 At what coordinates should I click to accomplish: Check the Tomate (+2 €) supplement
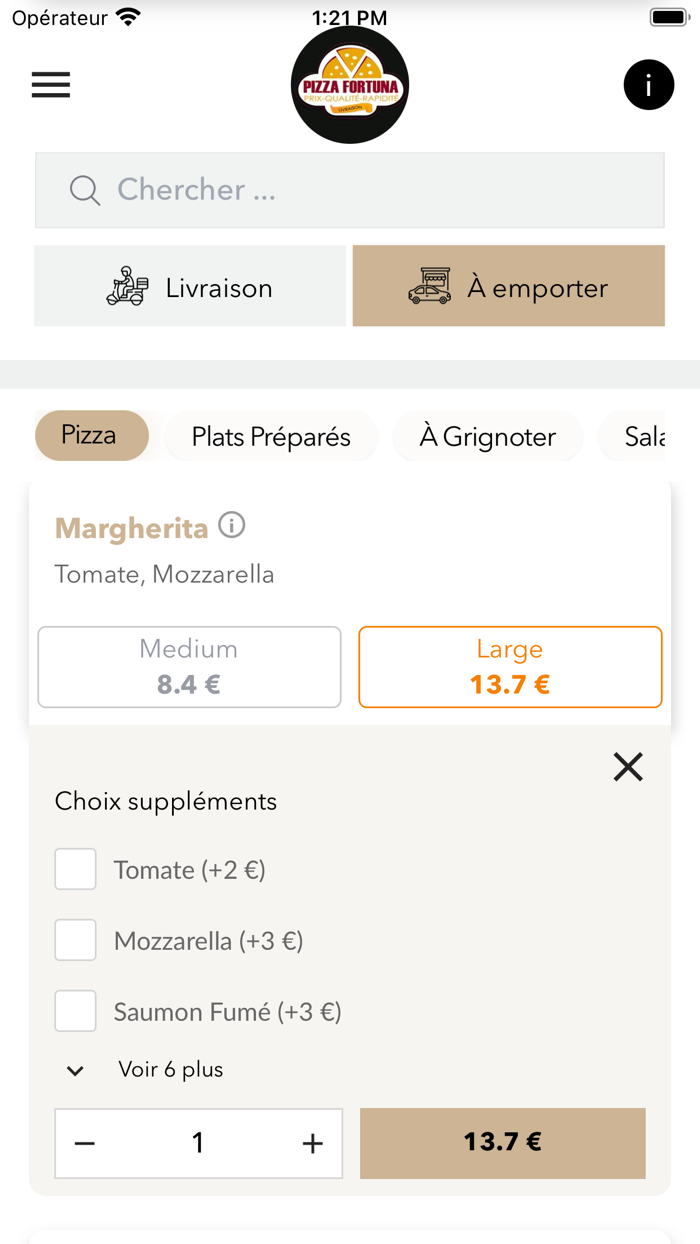75,869
